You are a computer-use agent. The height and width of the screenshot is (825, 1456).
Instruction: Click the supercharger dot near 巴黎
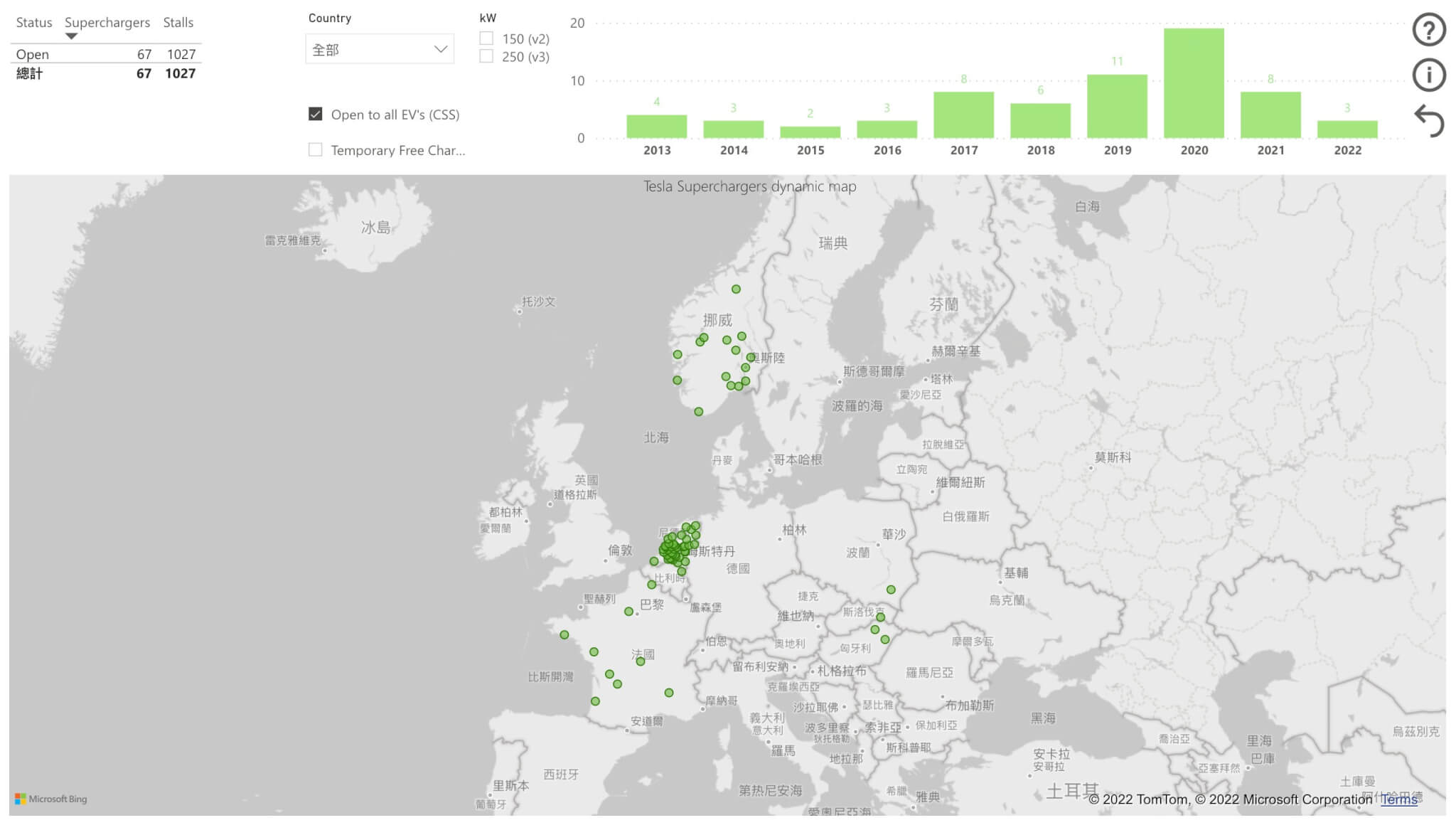click(628, 612)
